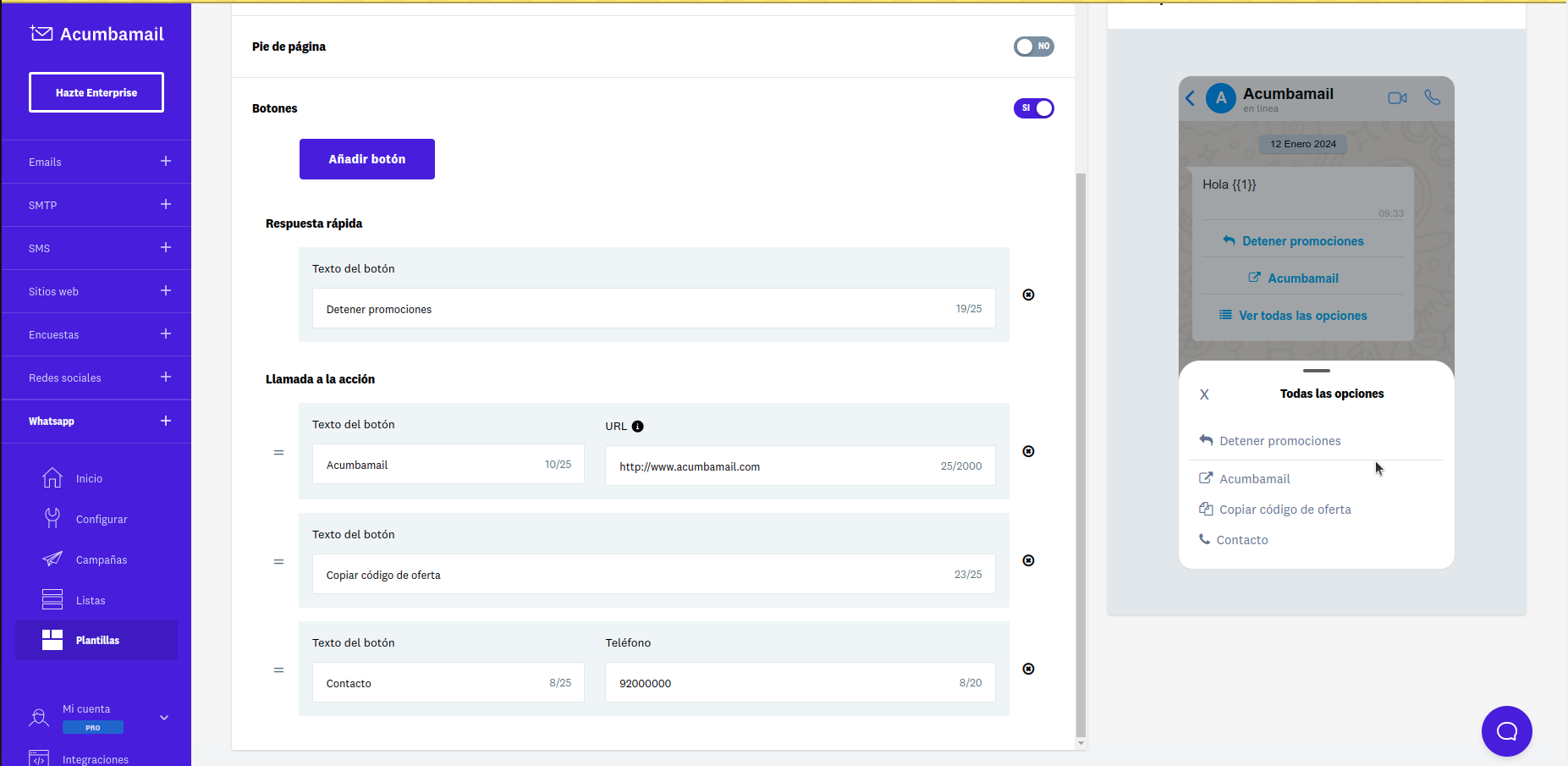Click drag handle of Copiar código row
The image size is (1568, 766).
pyautogui.click(x=278, y=562)
